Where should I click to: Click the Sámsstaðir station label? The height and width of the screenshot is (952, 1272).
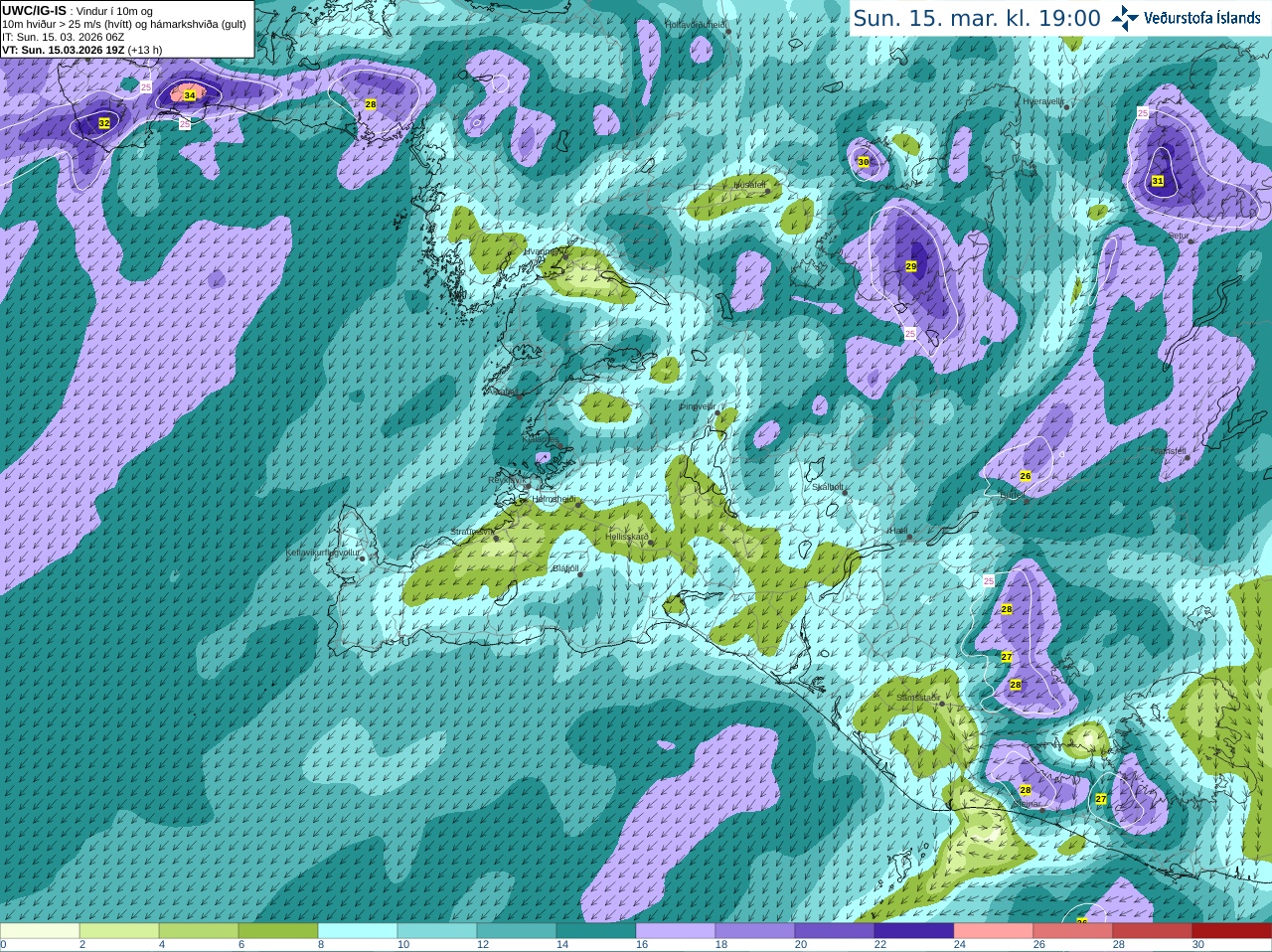(x=917, y=698)
